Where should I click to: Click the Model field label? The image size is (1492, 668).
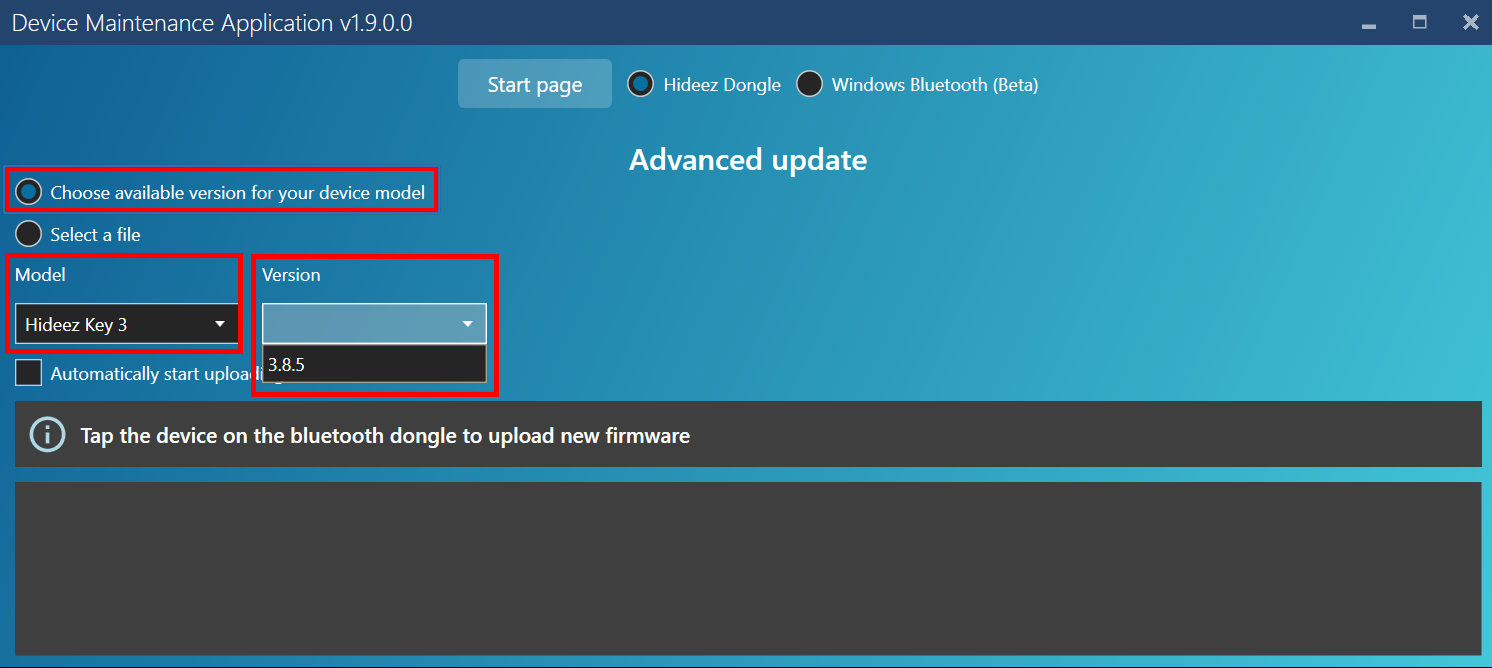(40, 275)
